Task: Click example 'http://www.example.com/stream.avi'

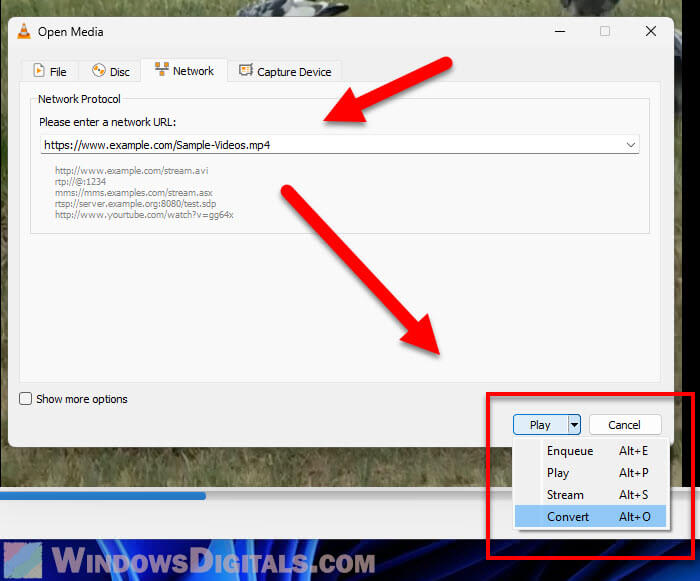Action: tap(131, 171)
